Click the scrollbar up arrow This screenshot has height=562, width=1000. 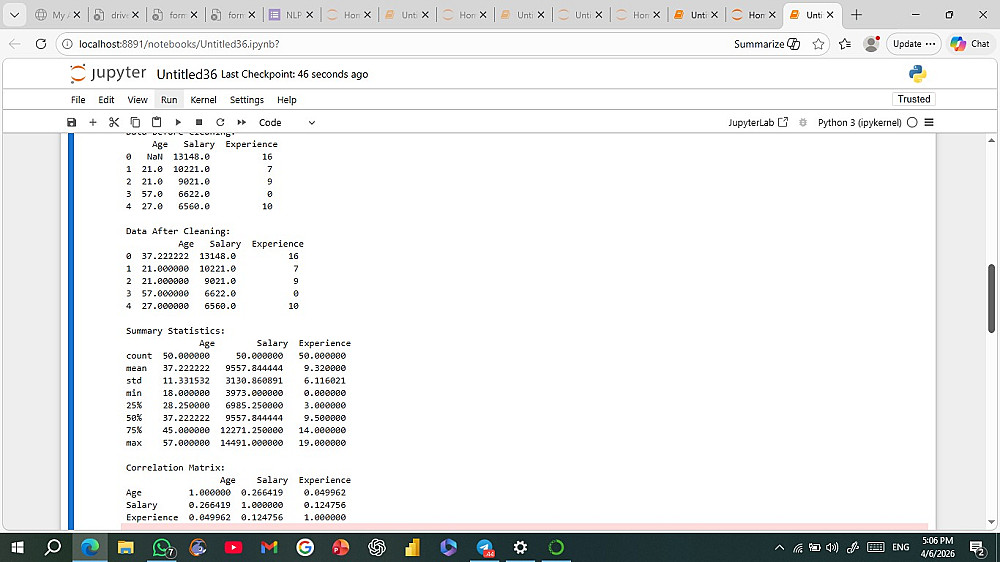coord(991,140)
